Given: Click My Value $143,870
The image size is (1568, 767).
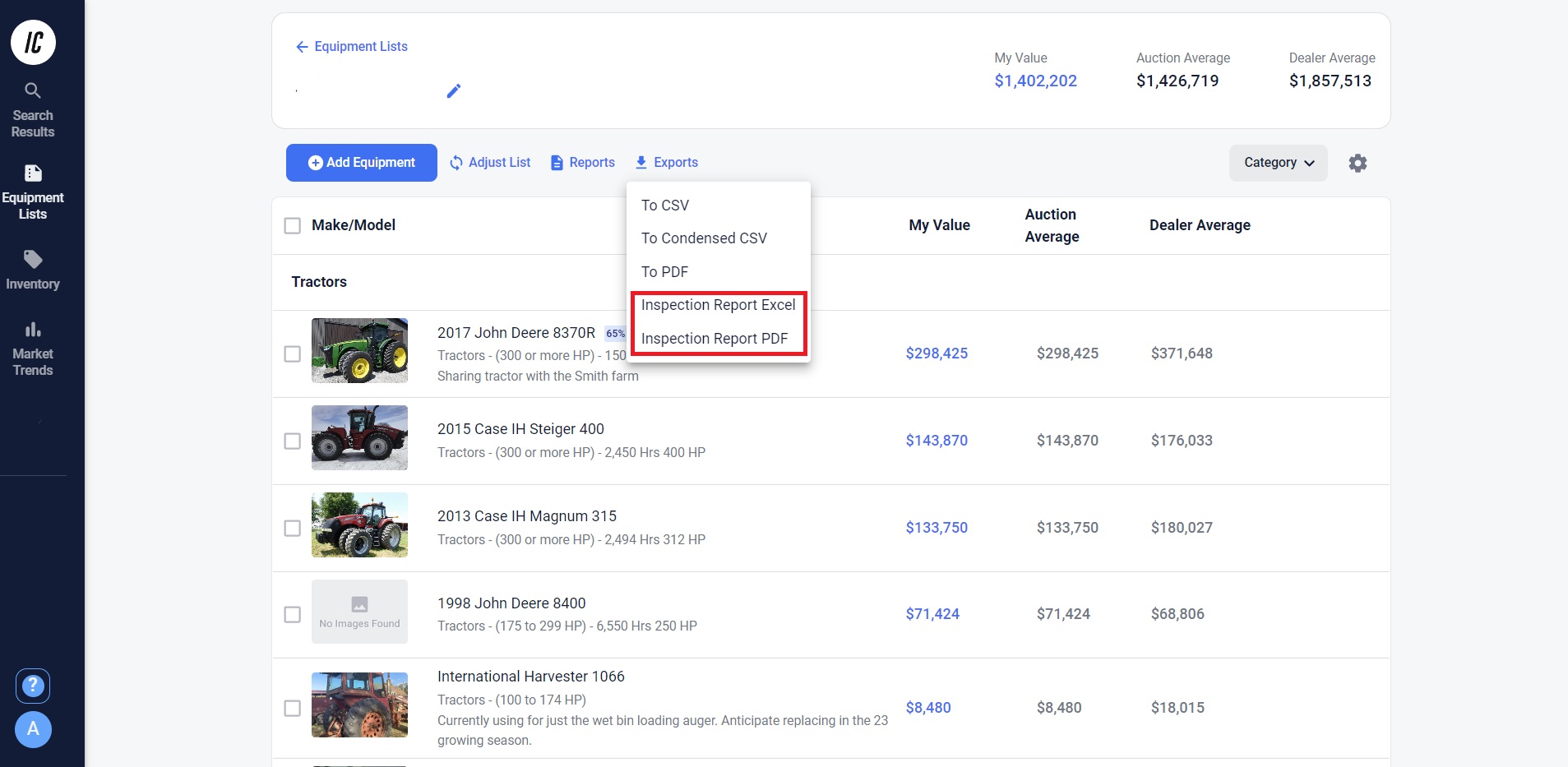Looking at the screenshot, I should point(937,441).
